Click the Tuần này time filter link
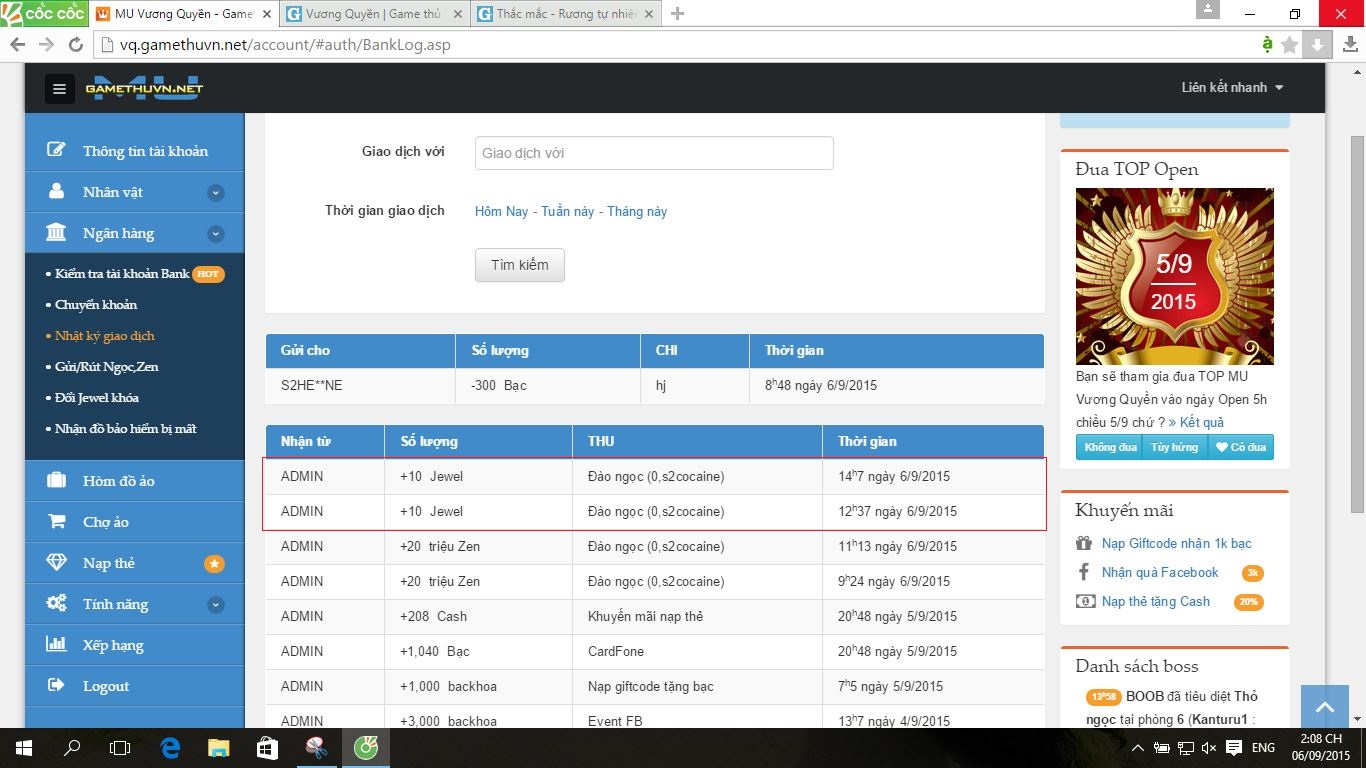 point(567,211)
